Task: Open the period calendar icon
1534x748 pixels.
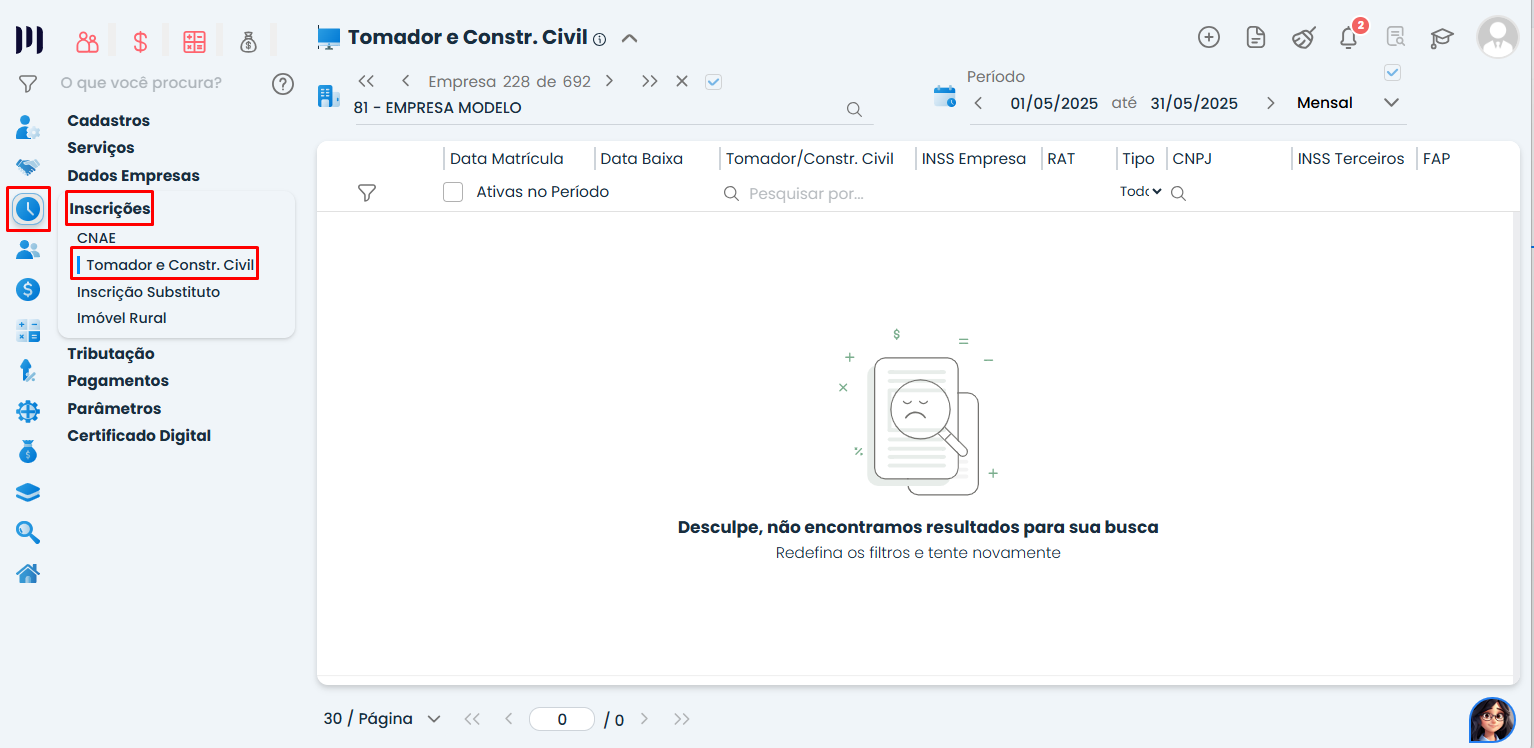Action: (945, 96)
